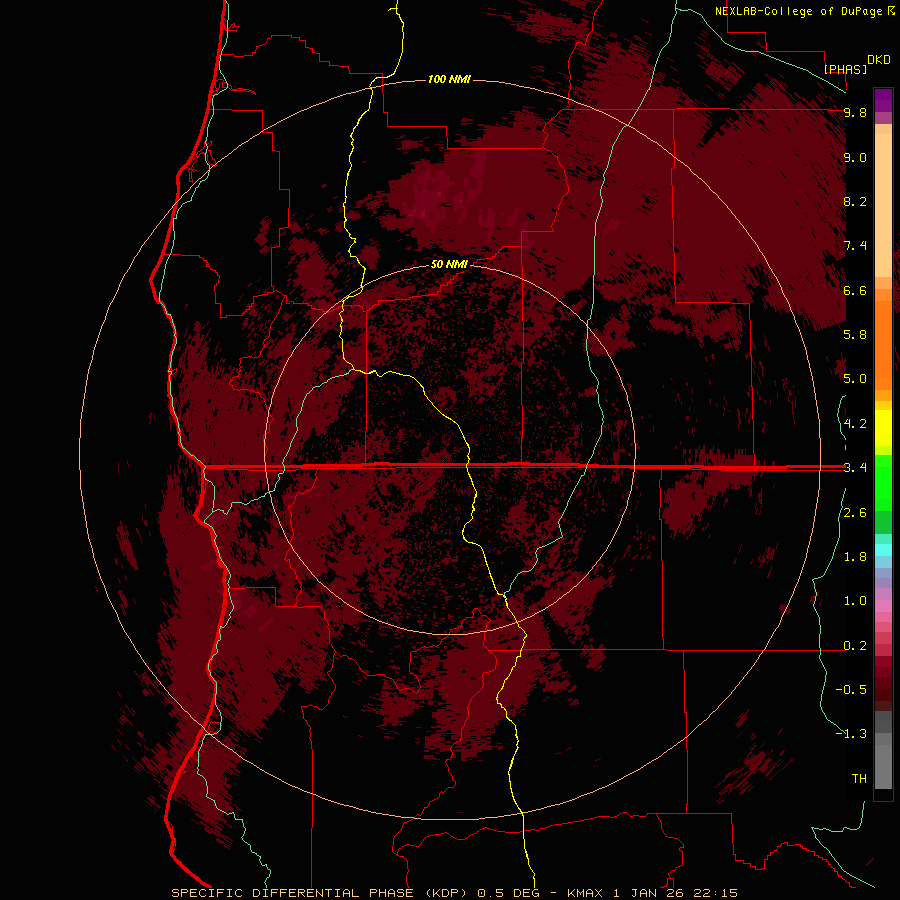Click the 9.0 value on color scale
900x900 pixels.
(855, 157)
